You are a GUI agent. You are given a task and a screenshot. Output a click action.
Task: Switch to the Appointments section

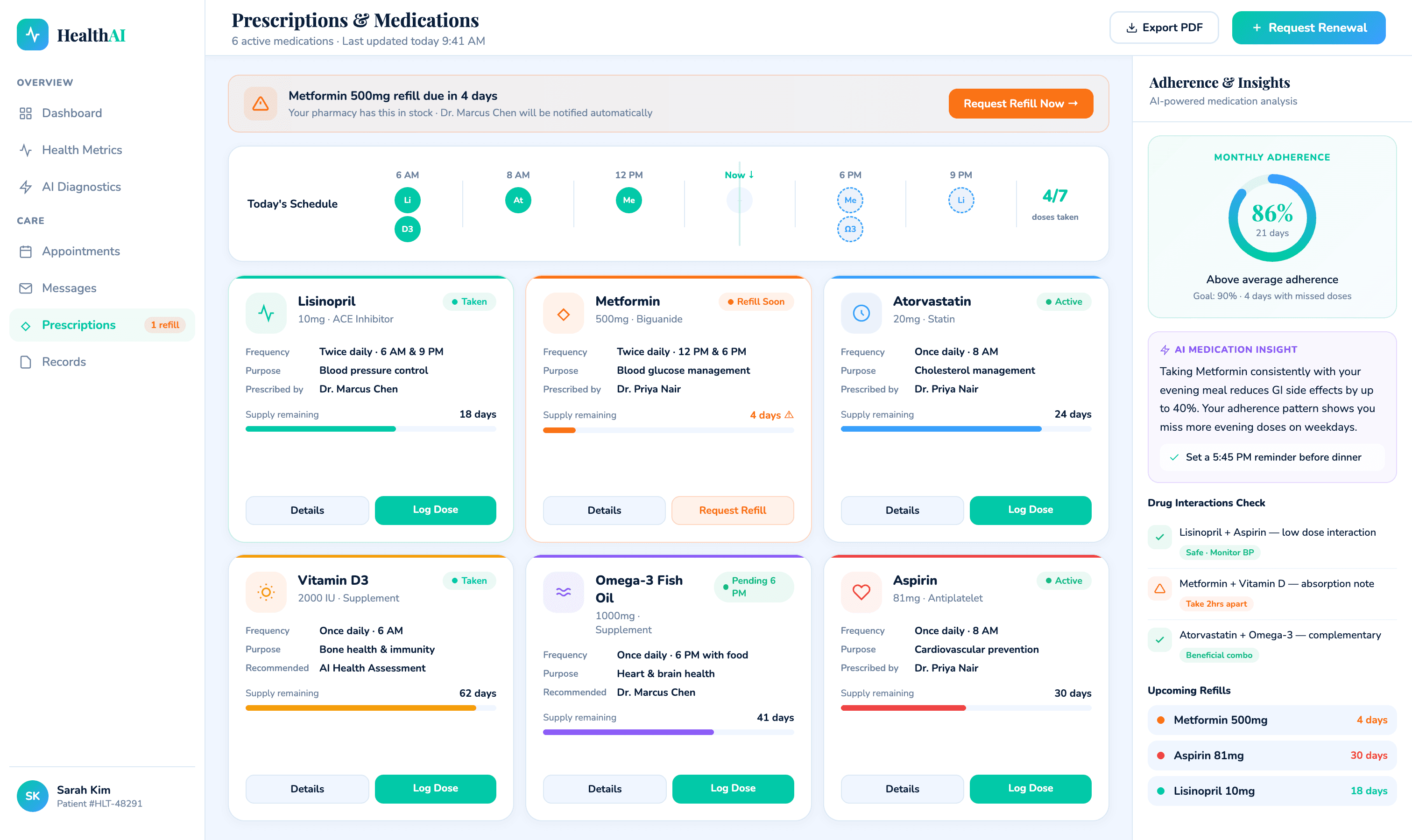tap(80, 252)
